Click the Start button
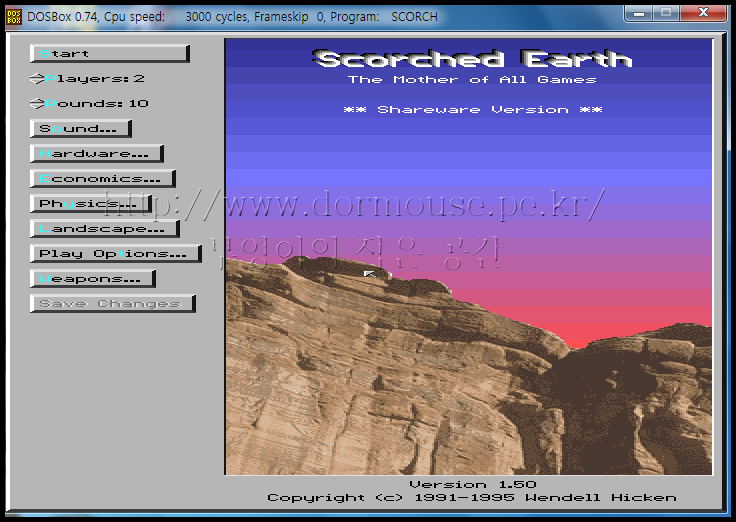The height and width of the screenshot is (522, 736). tap(110, 54)
